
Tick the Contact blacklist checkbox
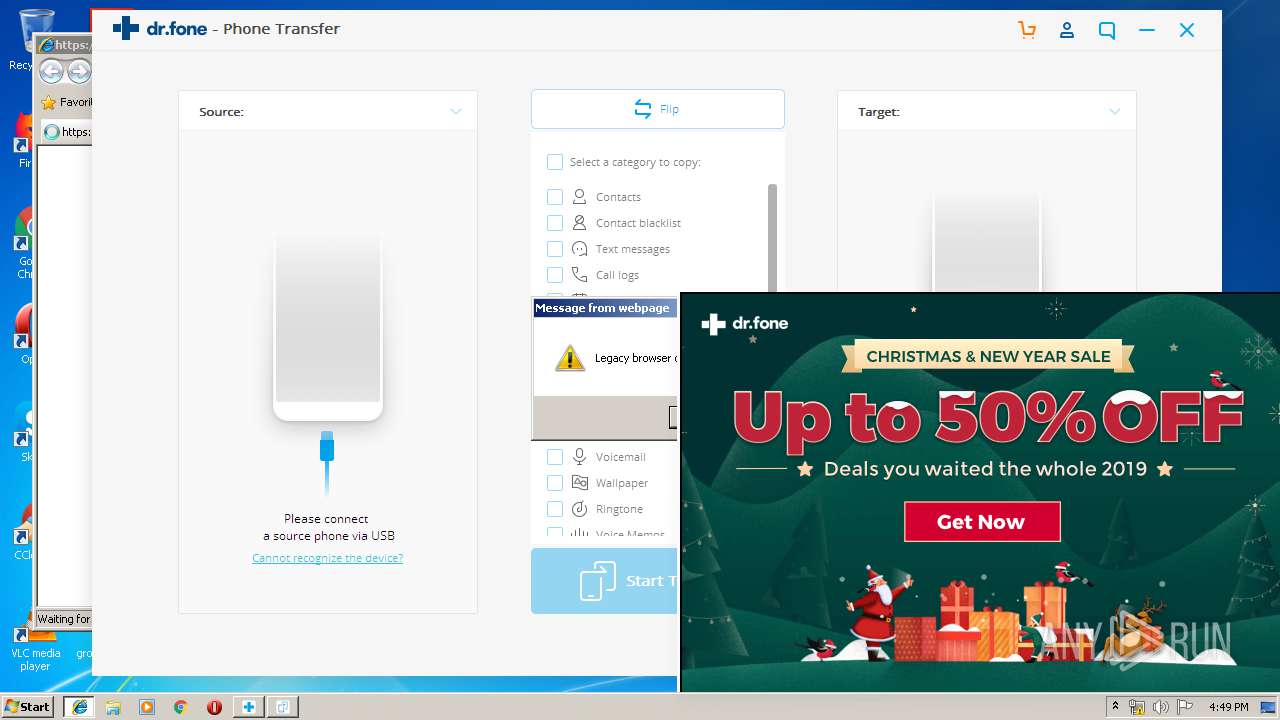coord(555,223)
